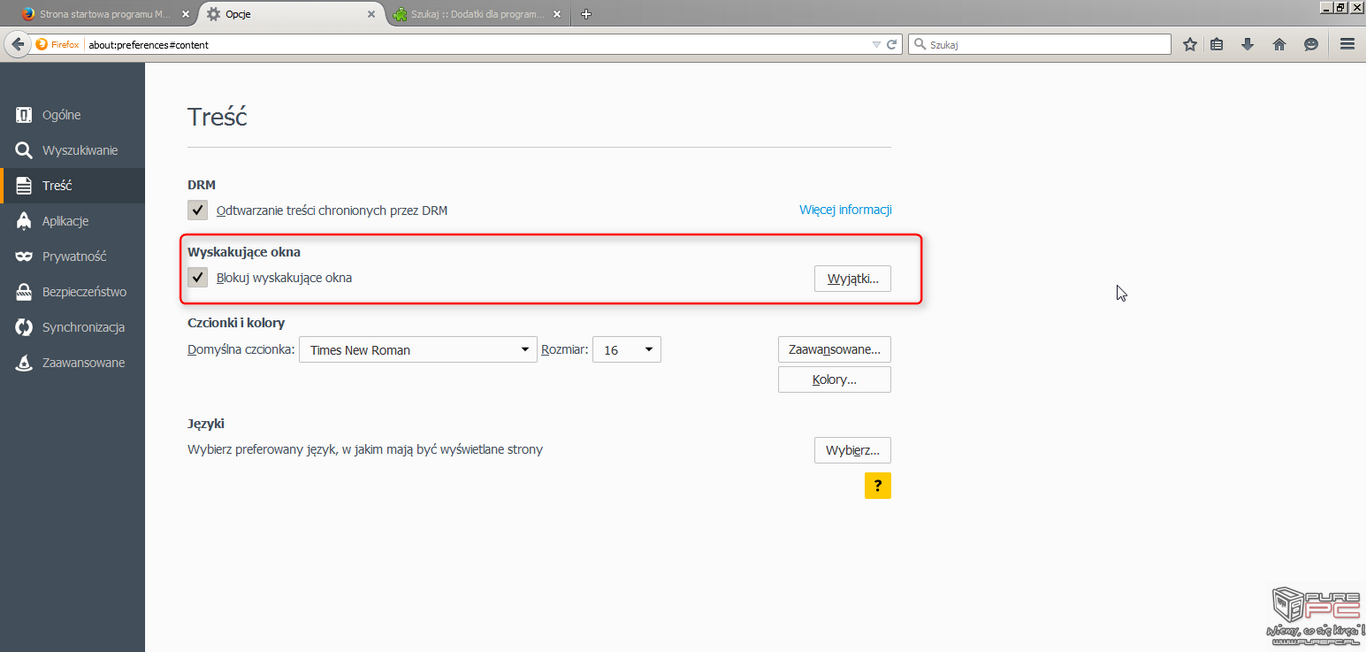The height and width of the screenshot is (652, 1366).
Task: Open the hamburger menu
Action: point(1347,44)
